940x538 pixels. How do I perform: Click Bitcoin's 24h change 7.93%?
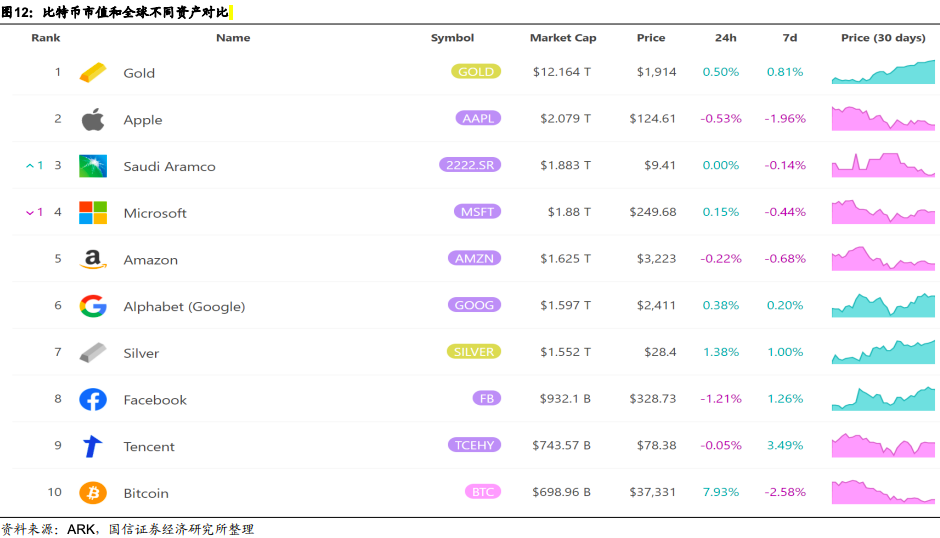coord(721,492)
